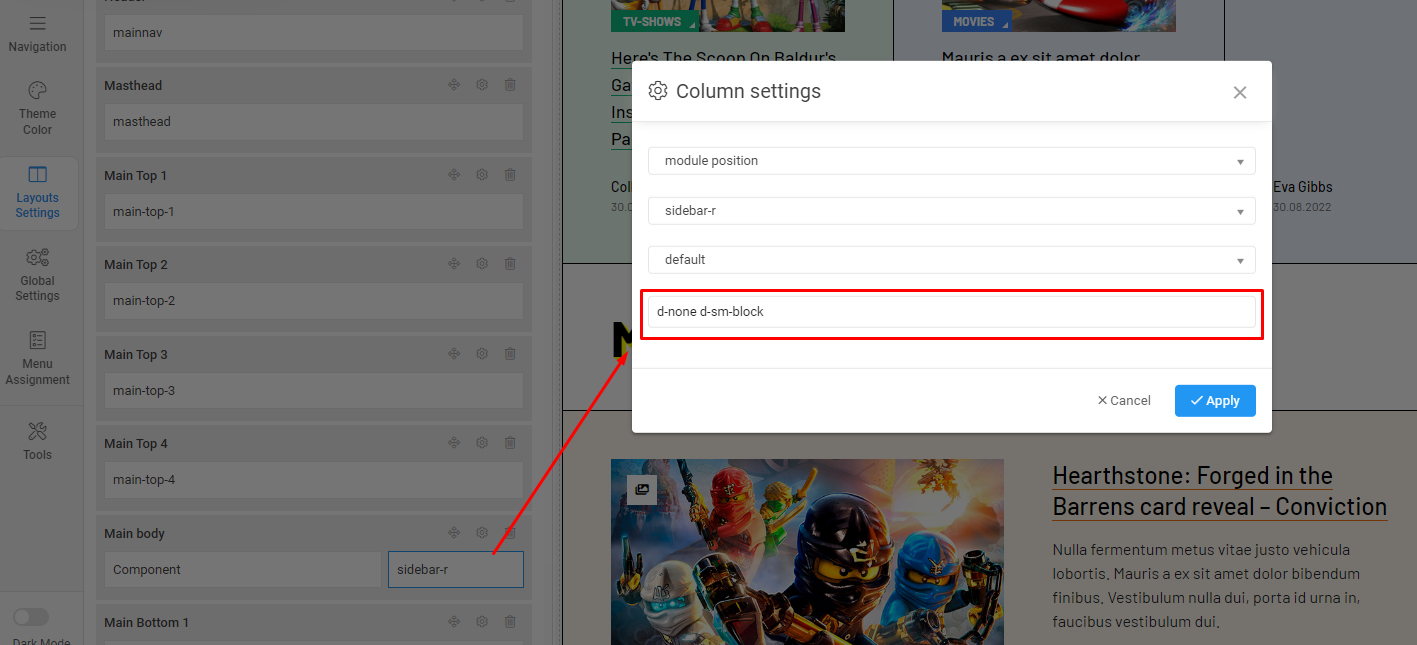The image size is (1417, 645).
Task: Open the sidebar-r position dropdown
Action: coord(951,211)
